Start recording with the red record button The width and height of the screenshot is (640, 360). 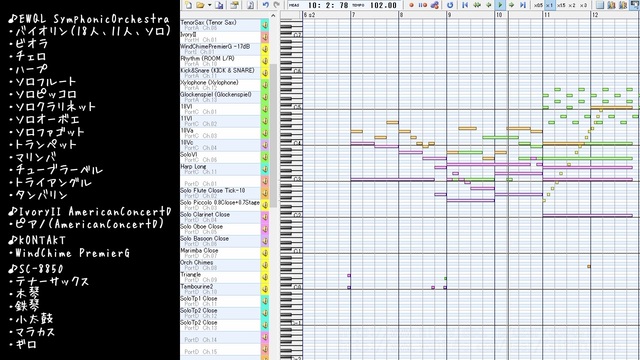pyautogui.click(x=411, y=5)
